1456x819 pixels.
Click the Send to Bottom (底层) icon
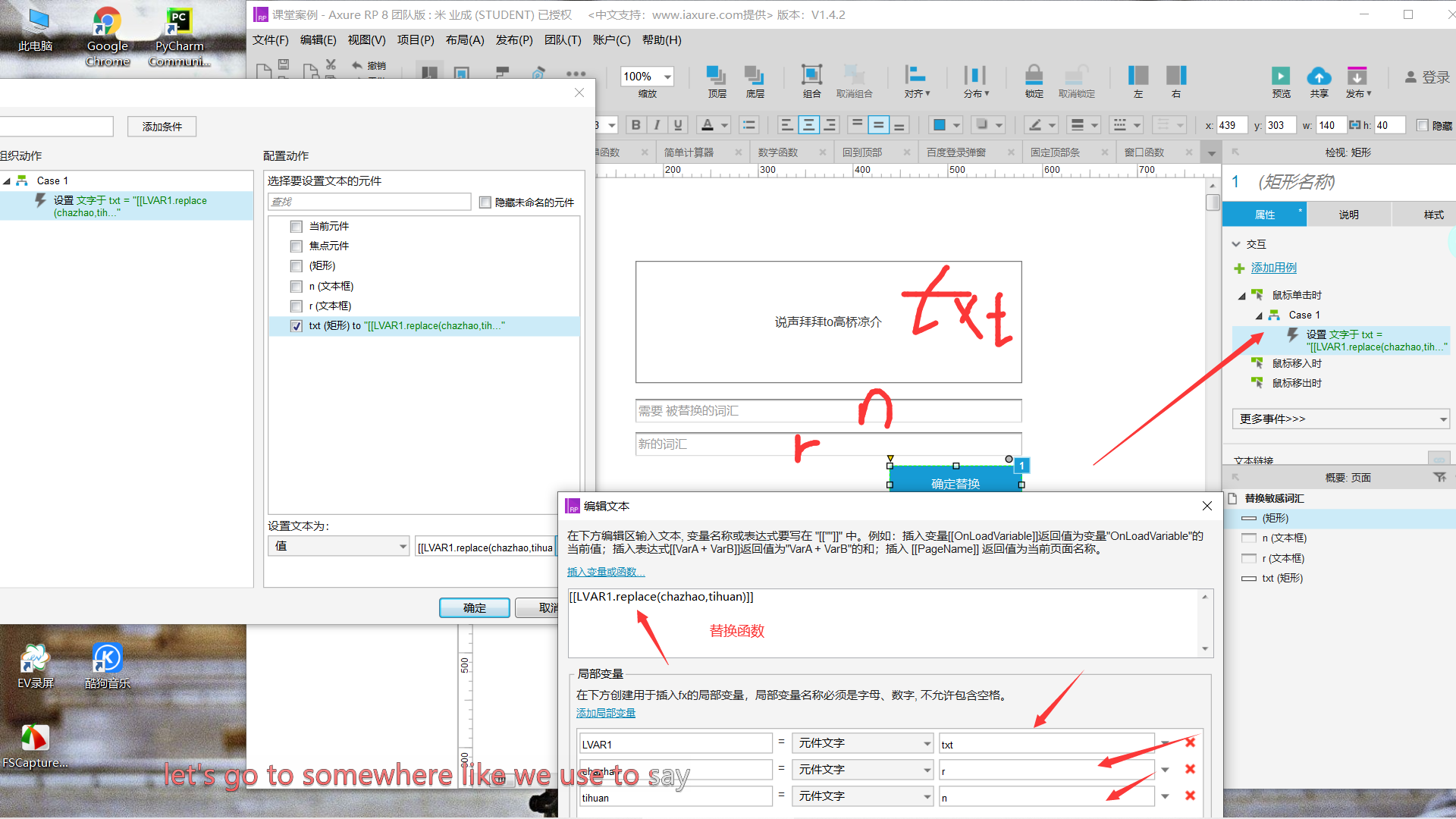(x=754, y=75)
